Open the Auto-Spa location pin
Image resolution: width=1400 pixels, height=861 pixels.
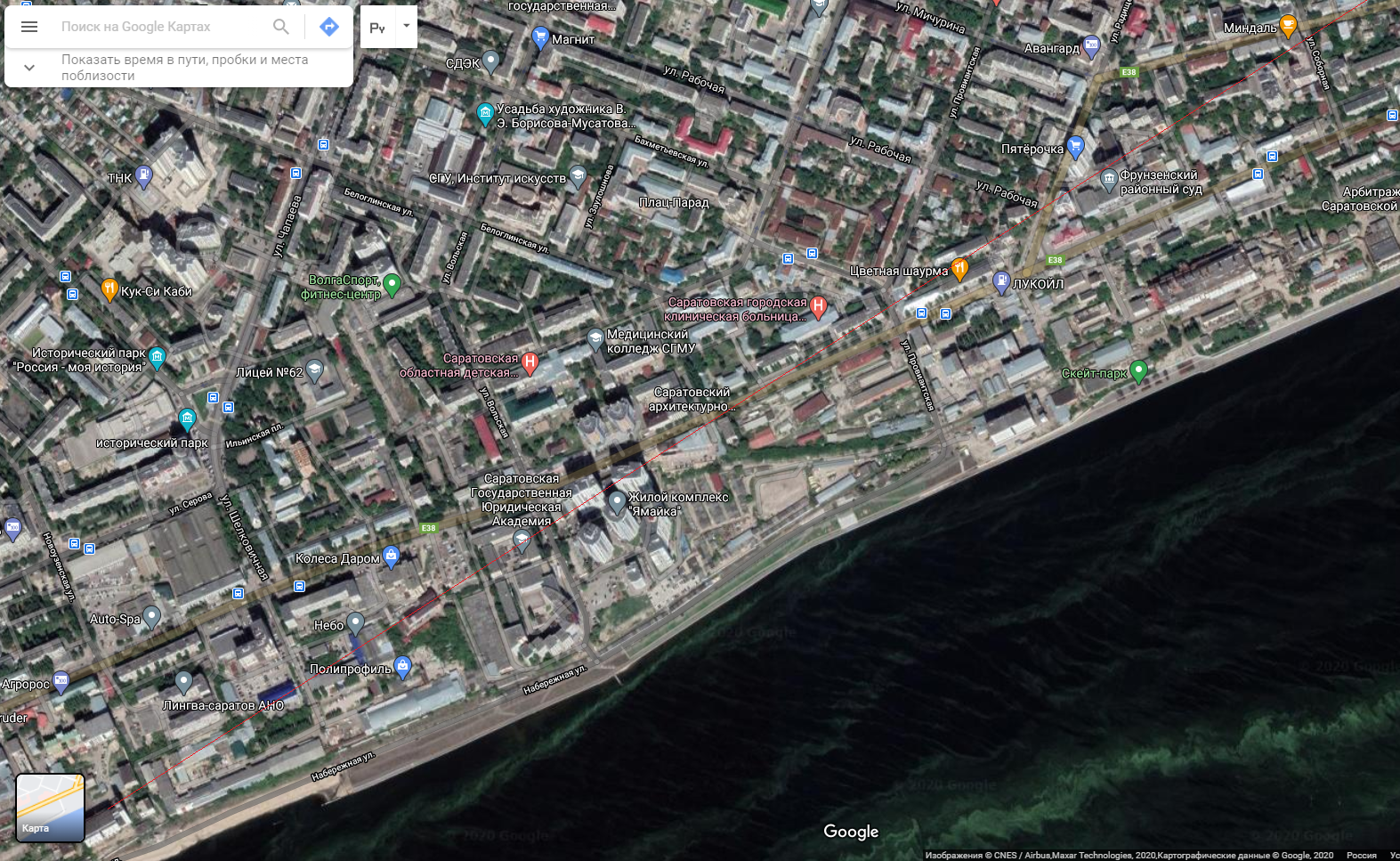tap(152, 617)
